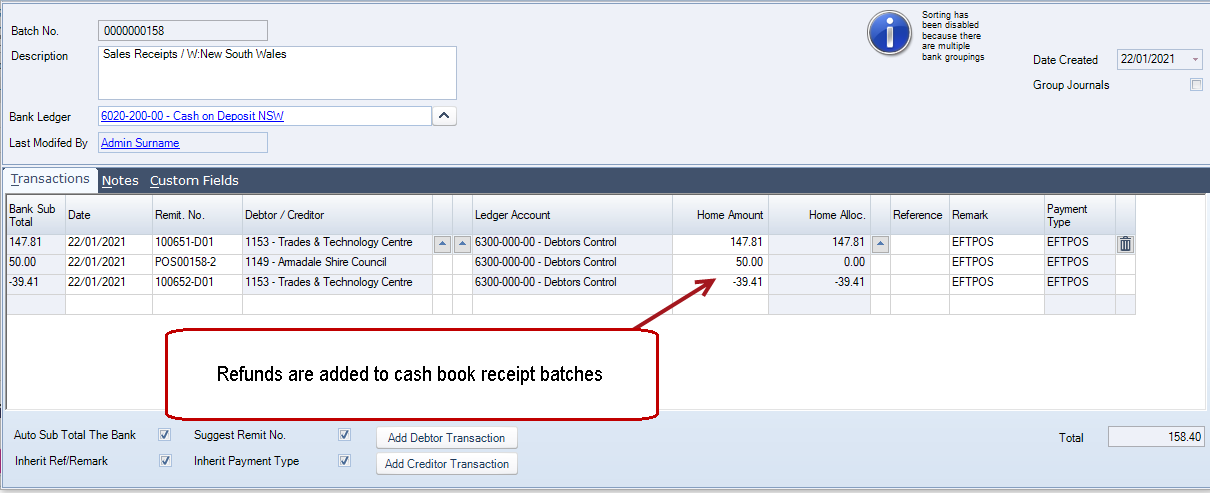Click Payment Type EFTPOS in 100652-D01 row
Image resolution: width=1210 pixels, height=493 pixels.
click(1079, 283)
